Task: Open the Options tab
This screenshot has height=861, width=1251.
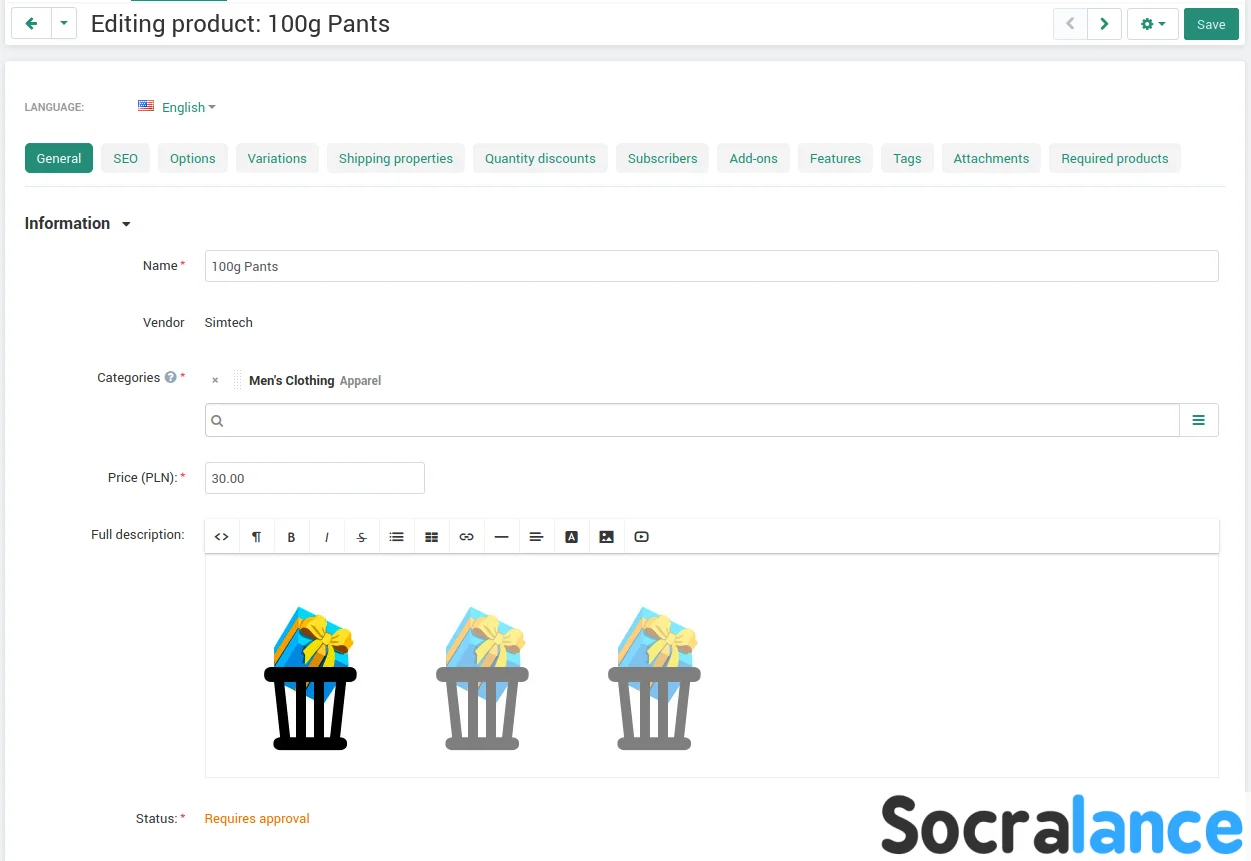Action: (x=193, y=158)
